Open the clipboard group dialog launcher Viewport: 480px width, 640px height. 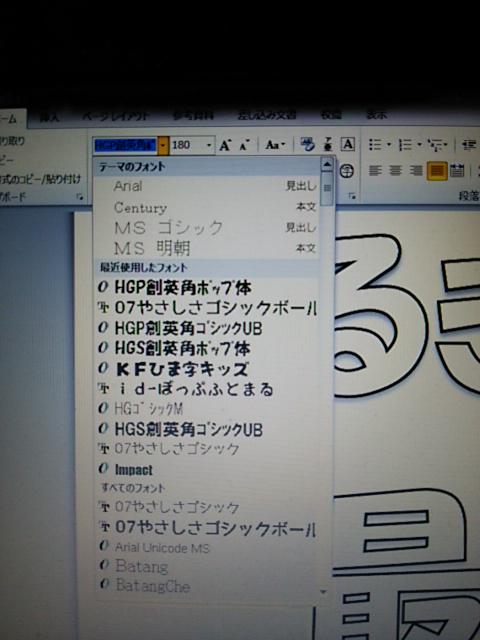pos(80,197)
